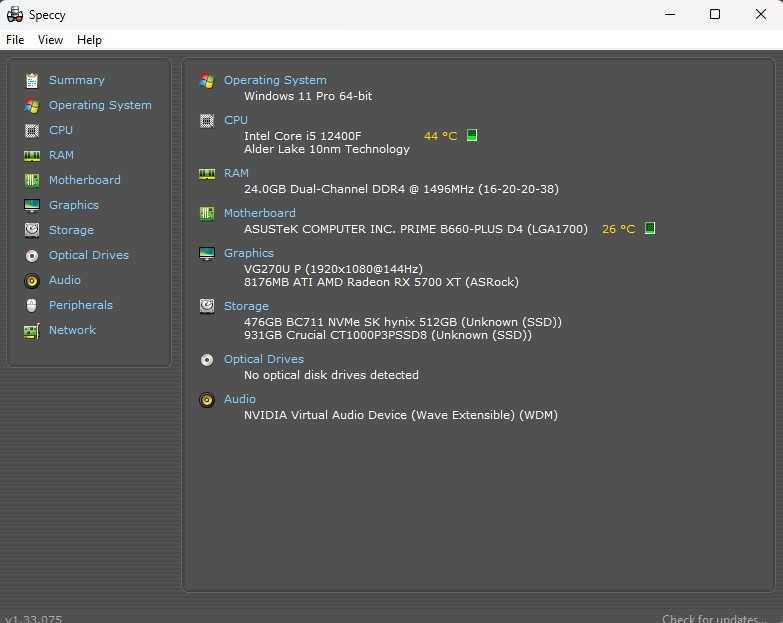
Task: Select RAM label in the sidebar
Action: pos(61,155)
